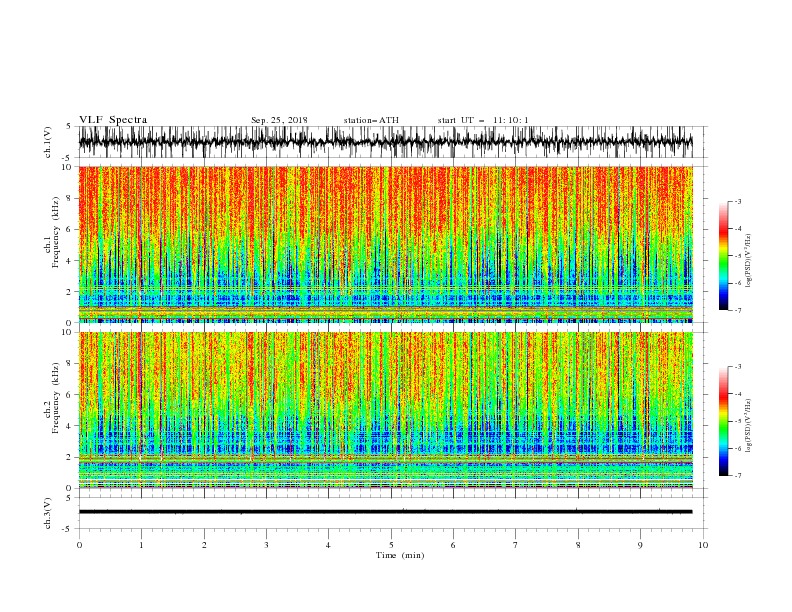
Task: Click the 'VLF Spectra' title text
Action: (x=113, y=120)
